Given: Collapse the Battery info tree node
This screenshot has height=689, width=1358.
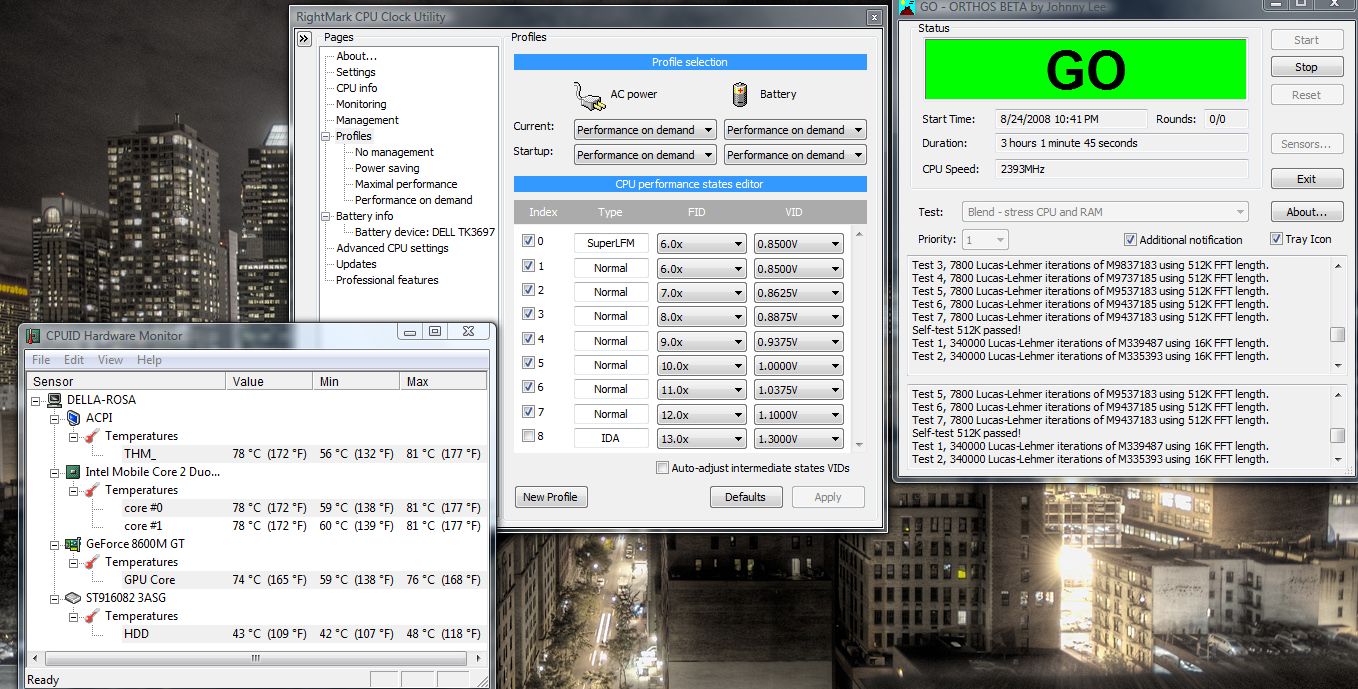Looking at the screenshot, I should click(x=326, y=216).
